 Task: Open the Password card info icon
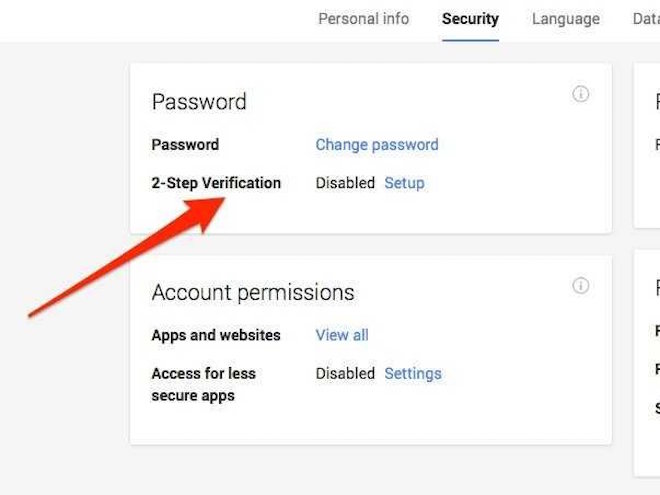click(x=580, y=93)
